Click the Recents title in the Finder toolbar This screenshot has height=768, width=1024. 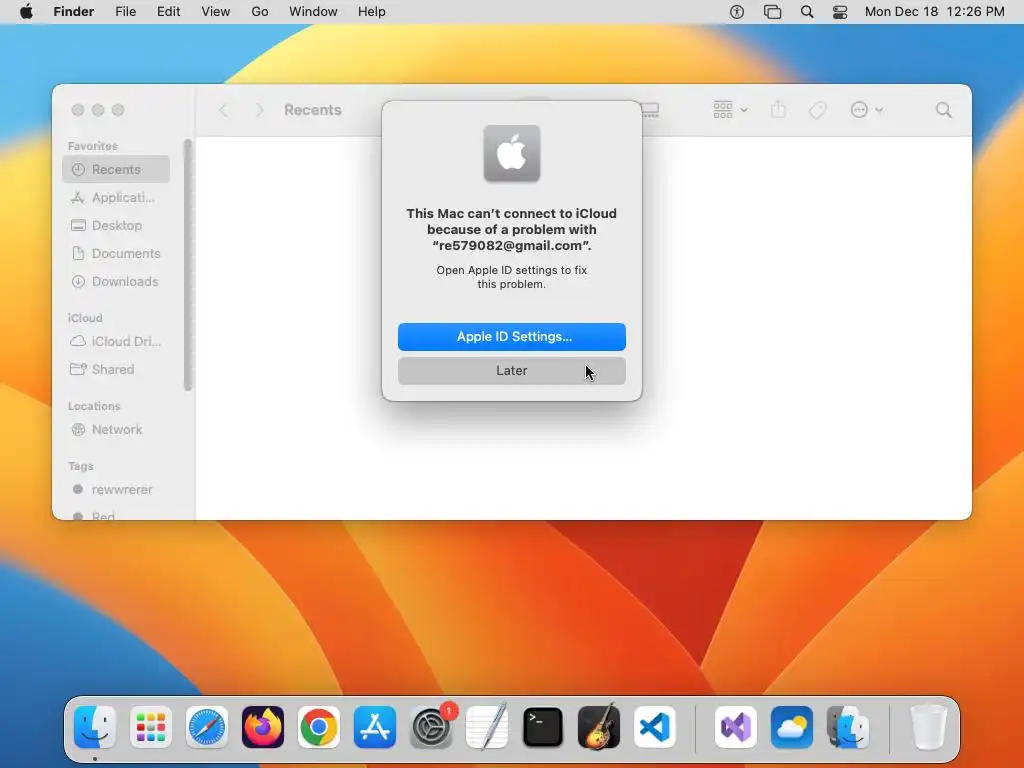[x=313, y=110]
